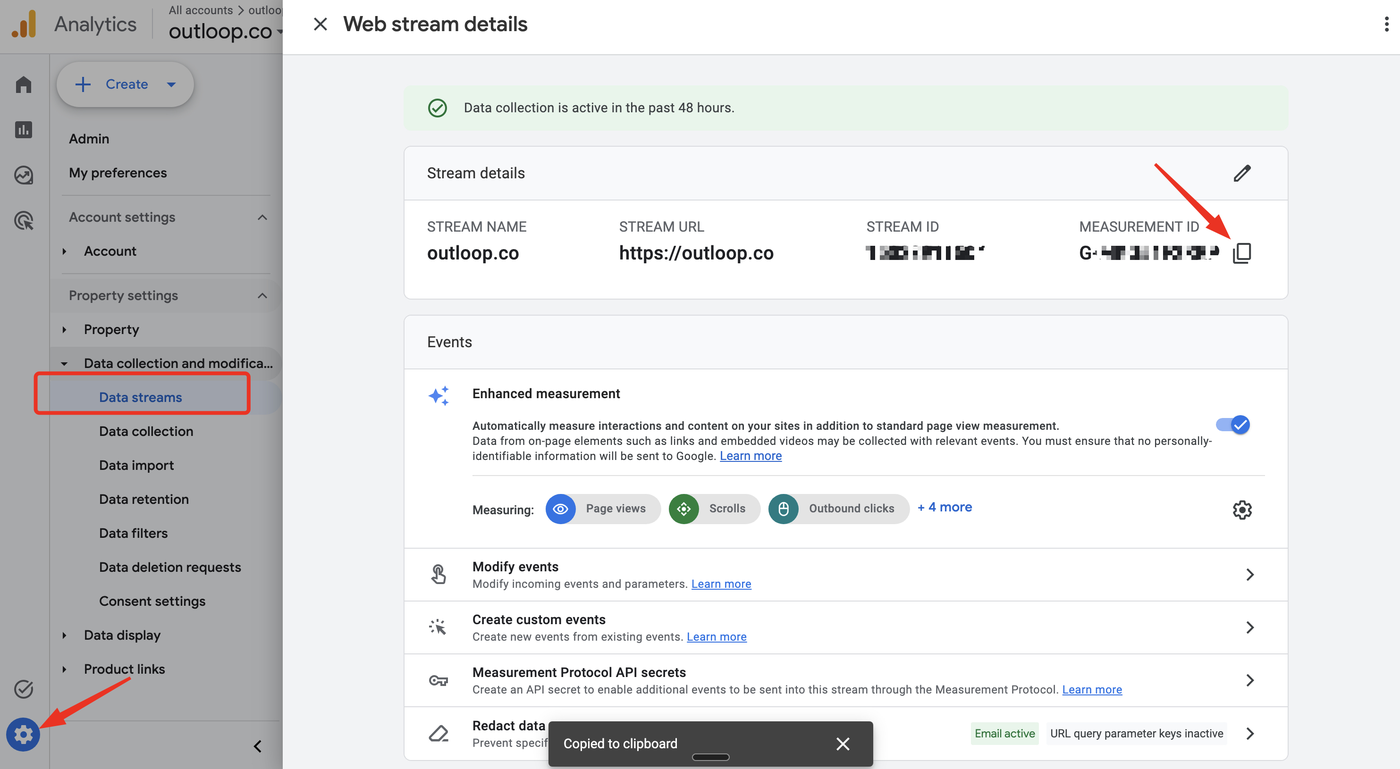Open the Analytics Home icon in sidebar
The height and width of the screenshot is (769, 1400).
click(24, 85)
